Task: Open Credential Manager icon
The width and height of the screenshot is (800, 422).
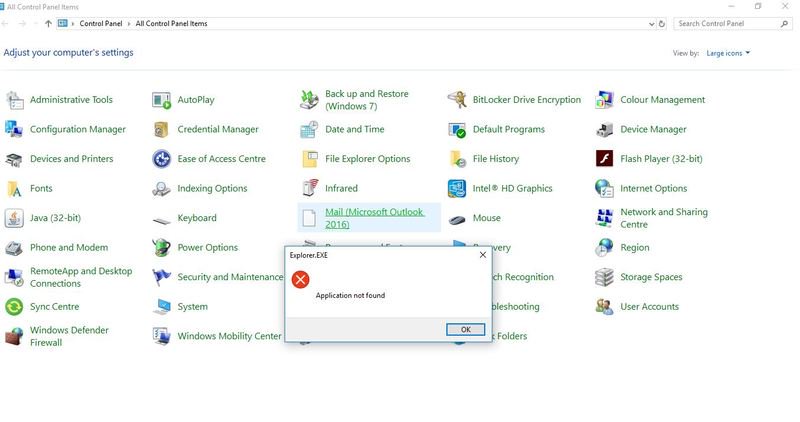Action: [161, 130]
